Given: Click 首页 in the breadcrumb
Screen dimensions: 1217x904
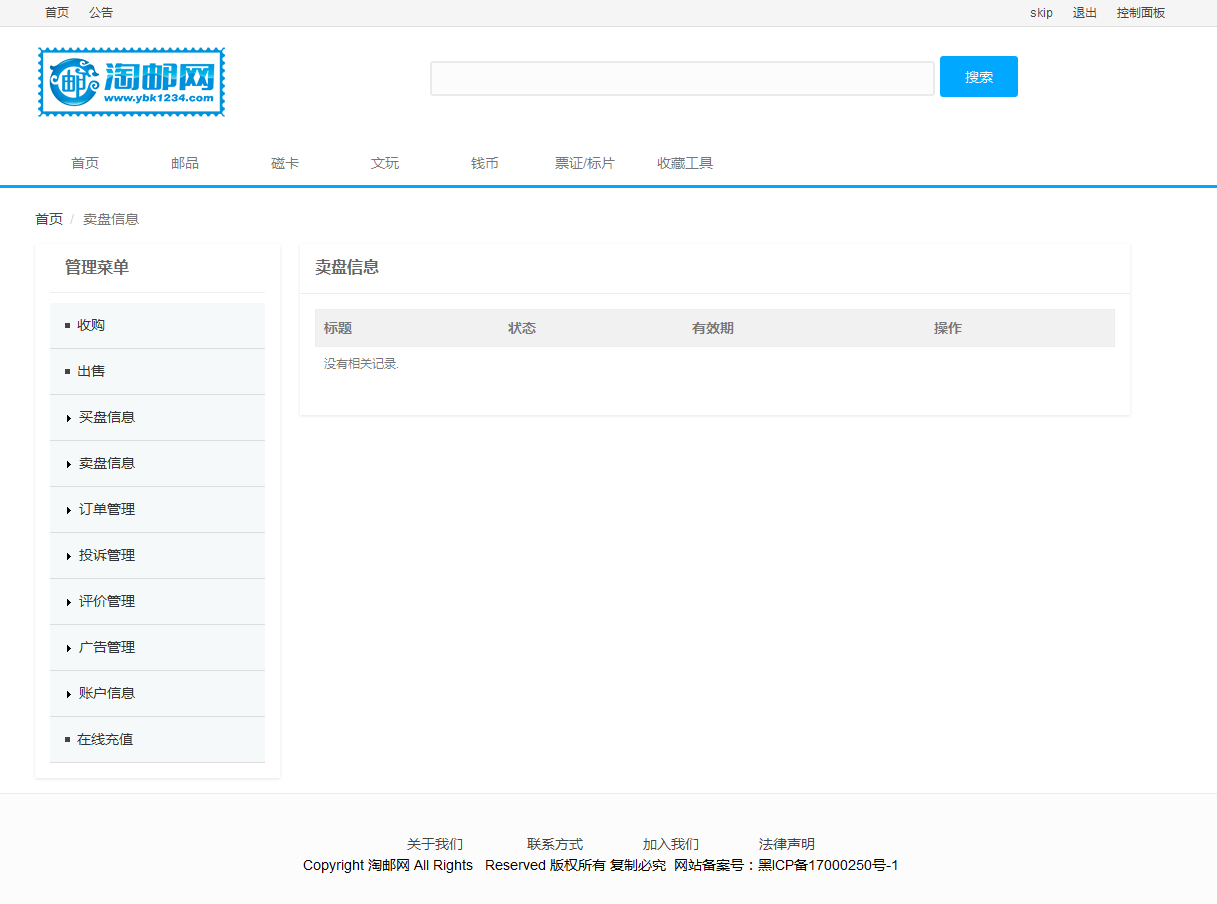Looking at the screenshot, I should (49, 219).
